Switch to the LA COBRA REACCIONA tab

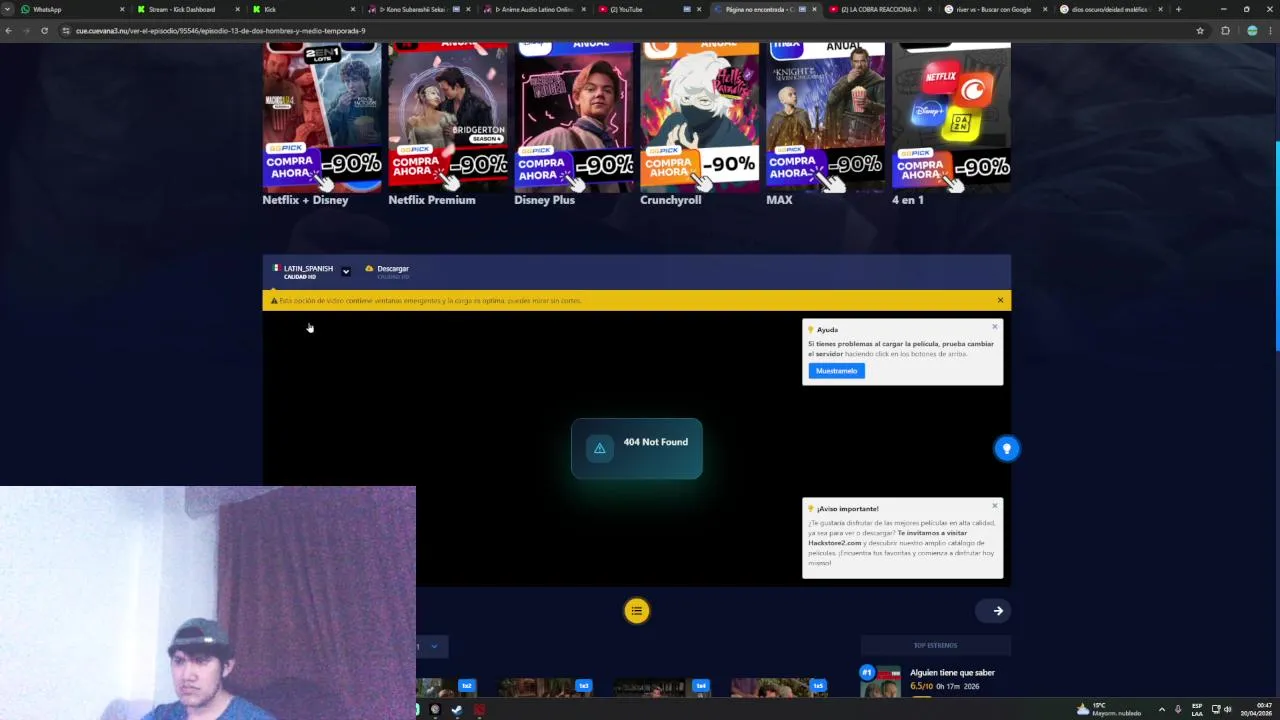(880, 9)
